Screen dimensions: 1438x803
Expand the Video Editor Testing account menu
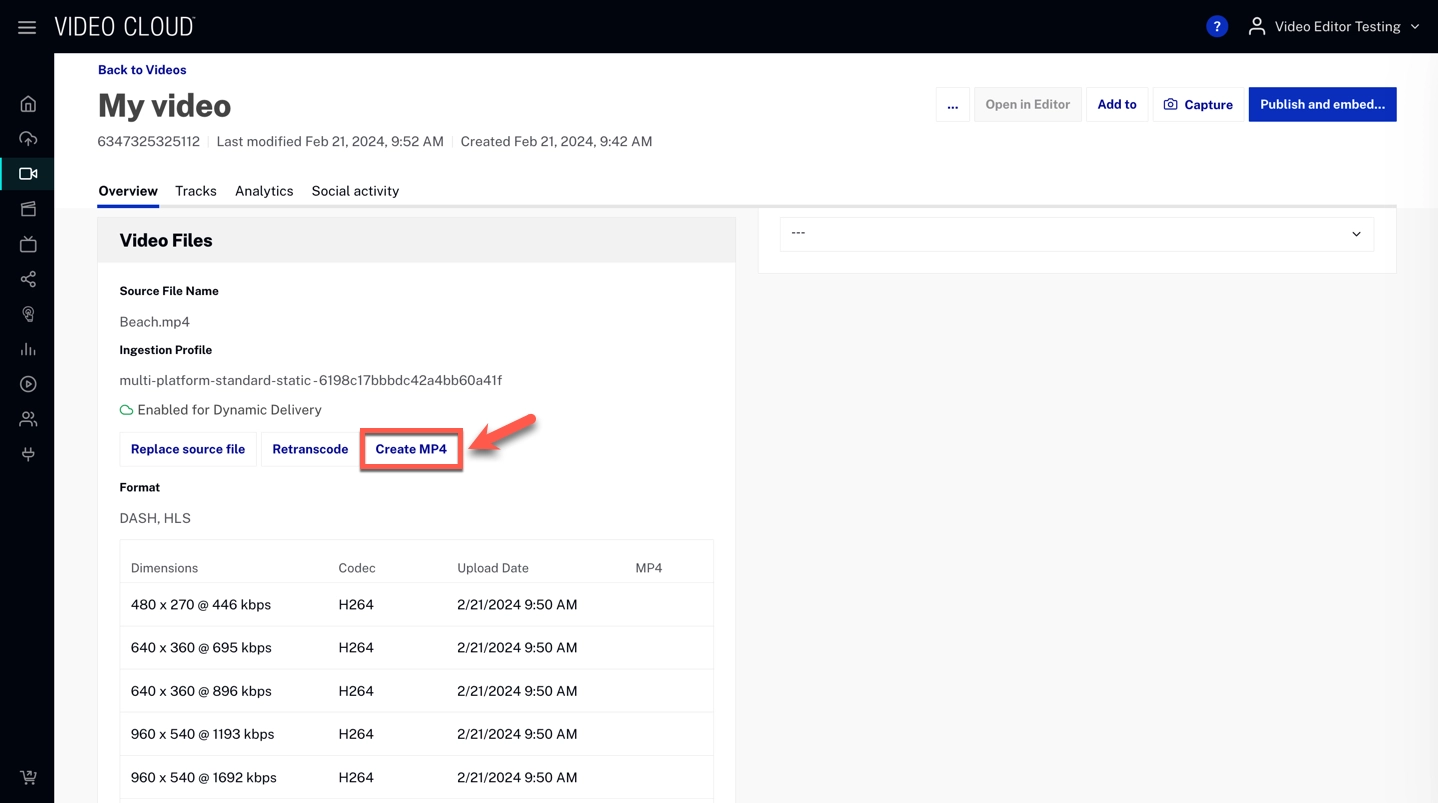pos(1335,27)
